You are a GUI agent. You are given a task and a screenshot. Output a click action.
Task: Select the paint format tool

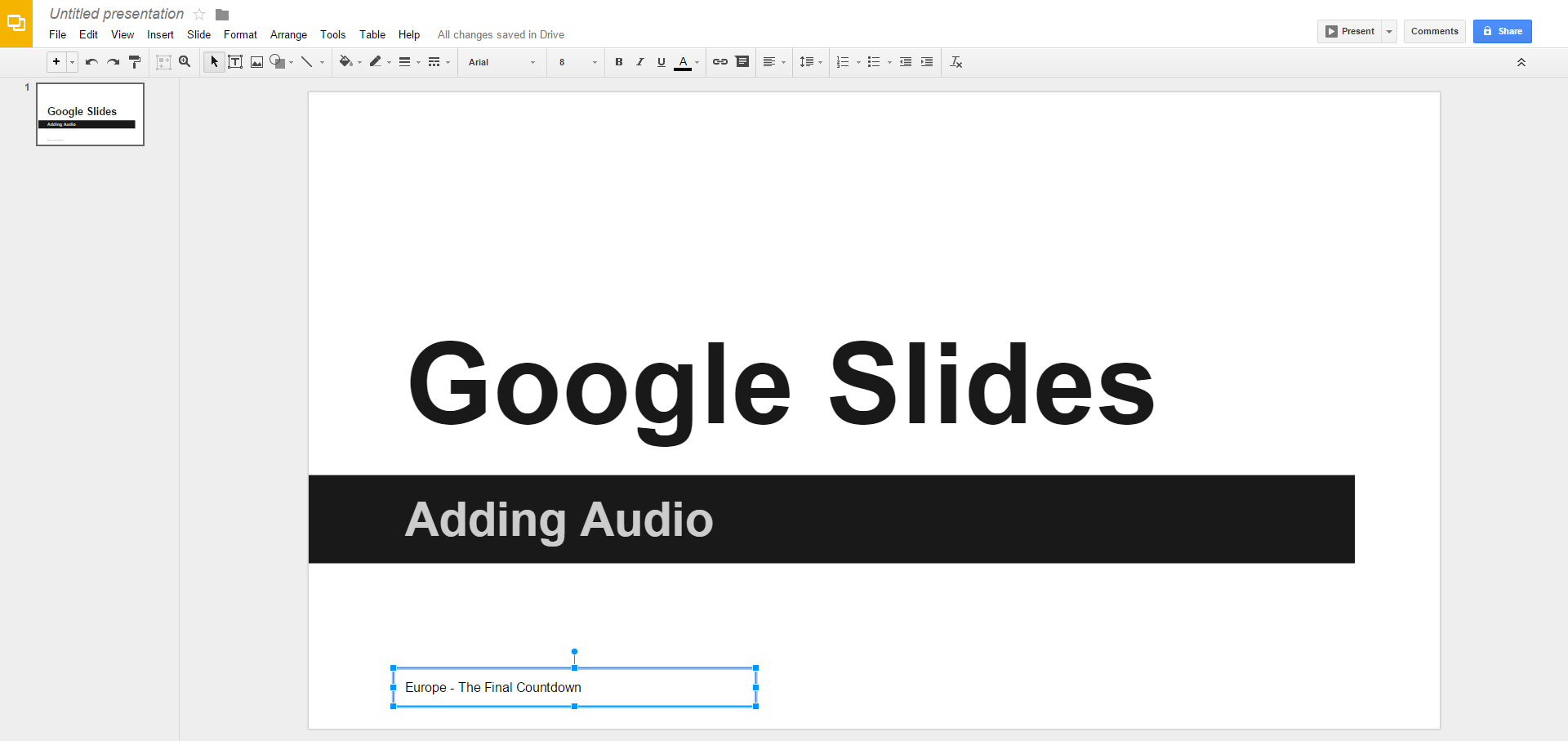pos(135,62)
